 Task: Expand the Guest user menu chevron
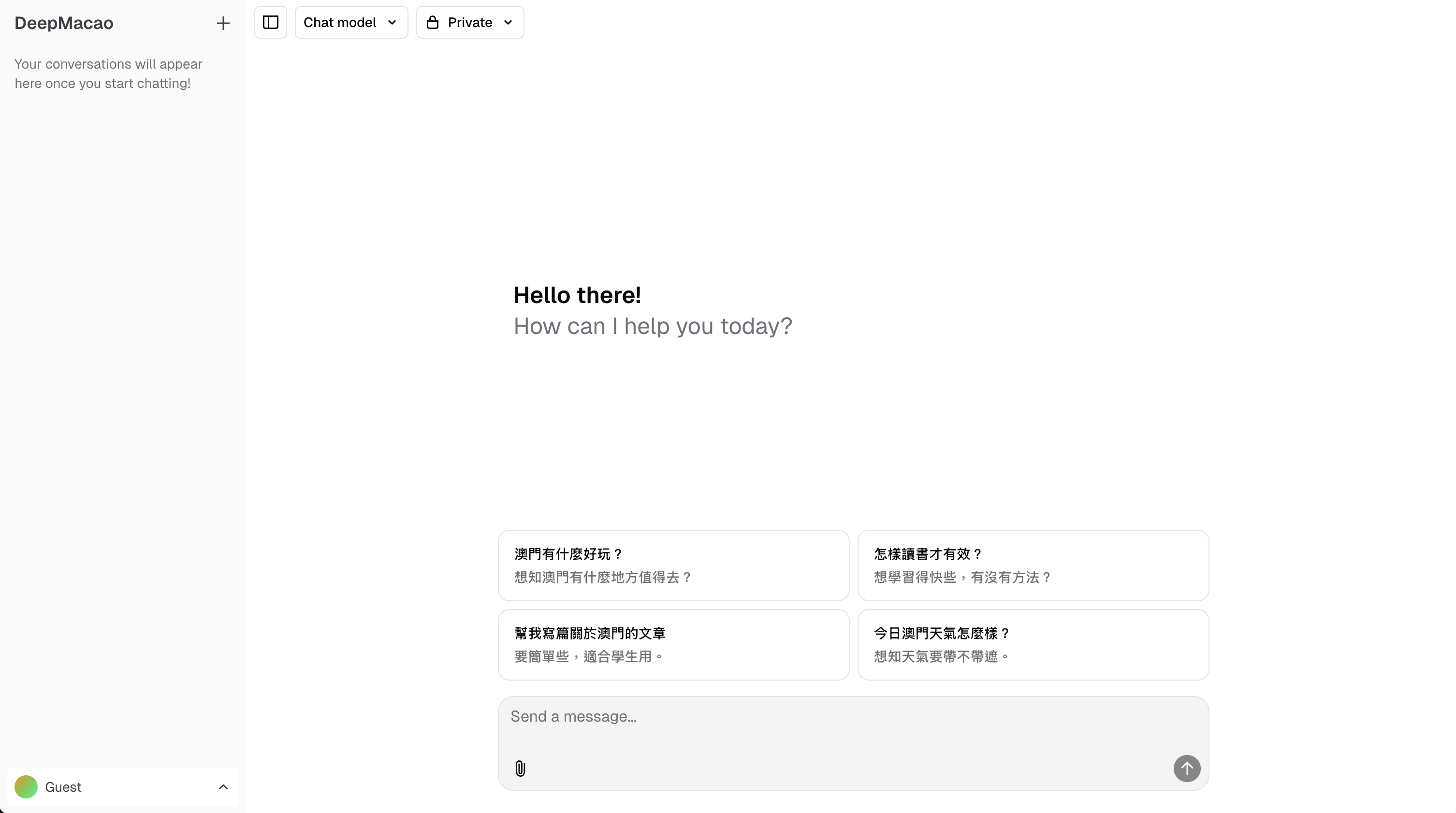tap(223, 786)
